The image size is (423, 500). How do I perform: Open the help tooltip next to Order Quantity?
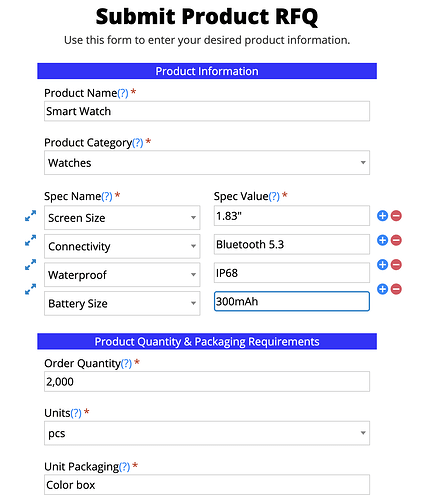(x=126, y=363)
